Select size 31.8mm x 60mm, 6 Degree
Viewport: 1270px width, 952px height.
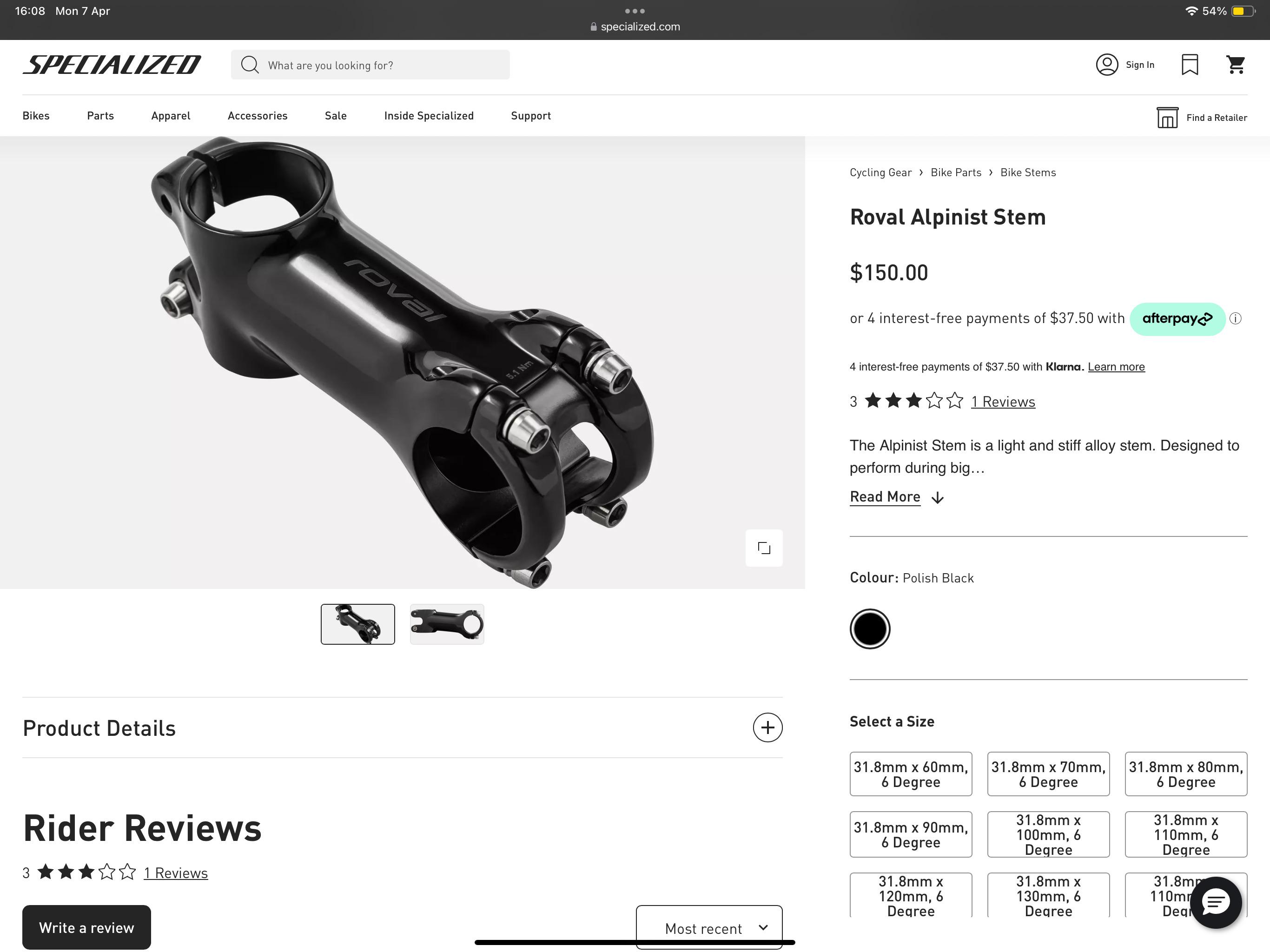pyautogui.click(x=911, y=774)
